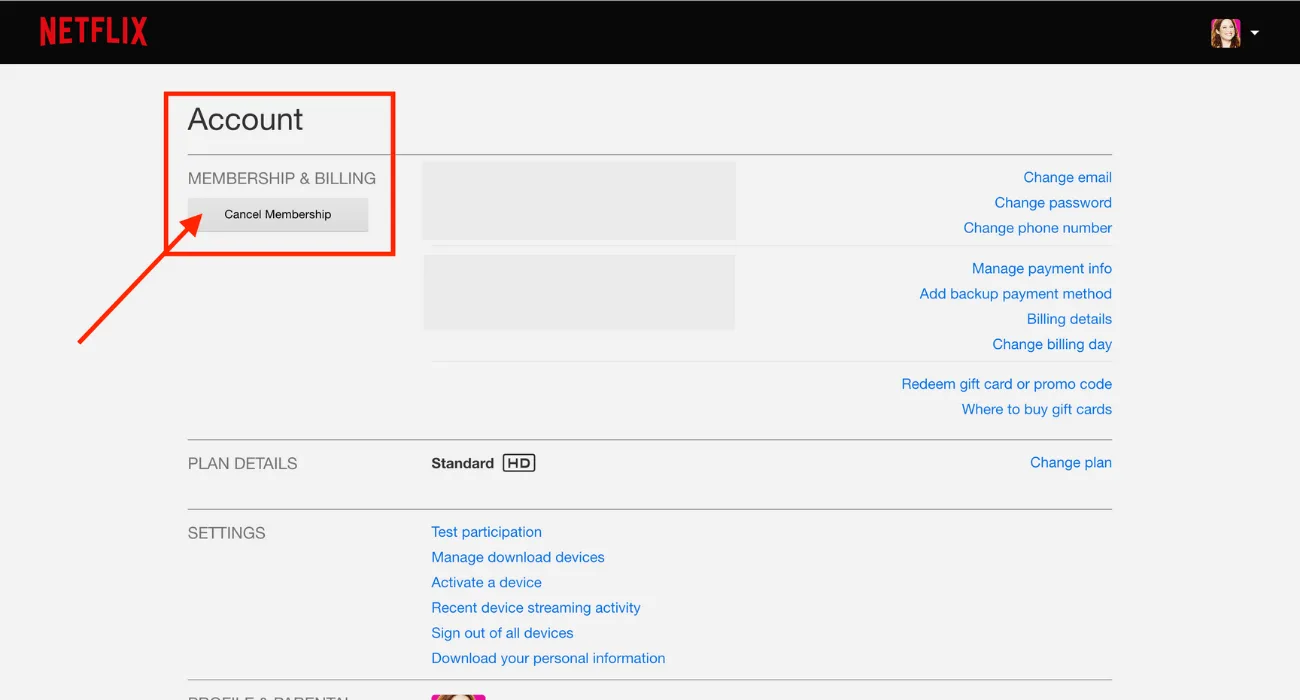This screenshot has width=1300, height=700.
Task: View Billing details
Action: tap(1069, 319)
